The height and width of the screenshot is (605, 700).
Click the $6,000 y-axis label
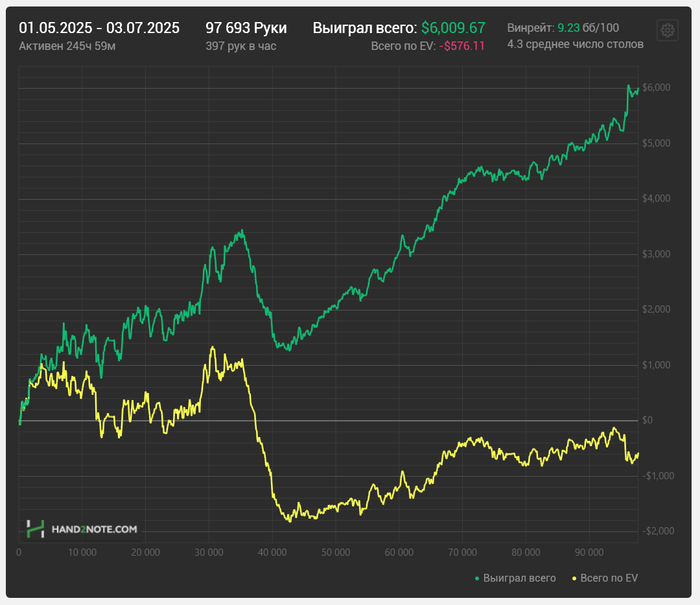click(656, 88)
